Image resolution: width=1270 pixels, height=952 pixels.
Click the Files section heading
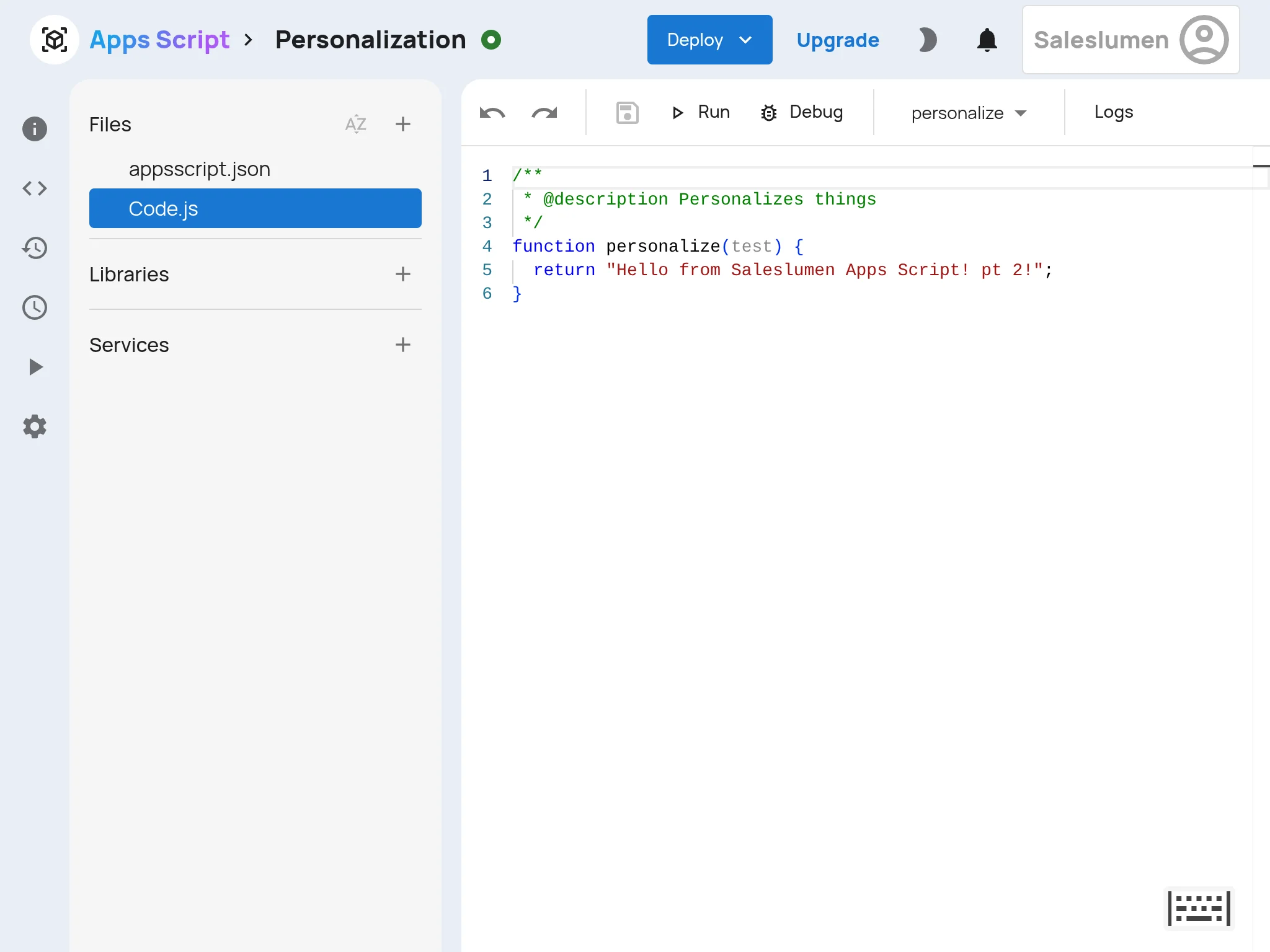click(x=110, y=125)
